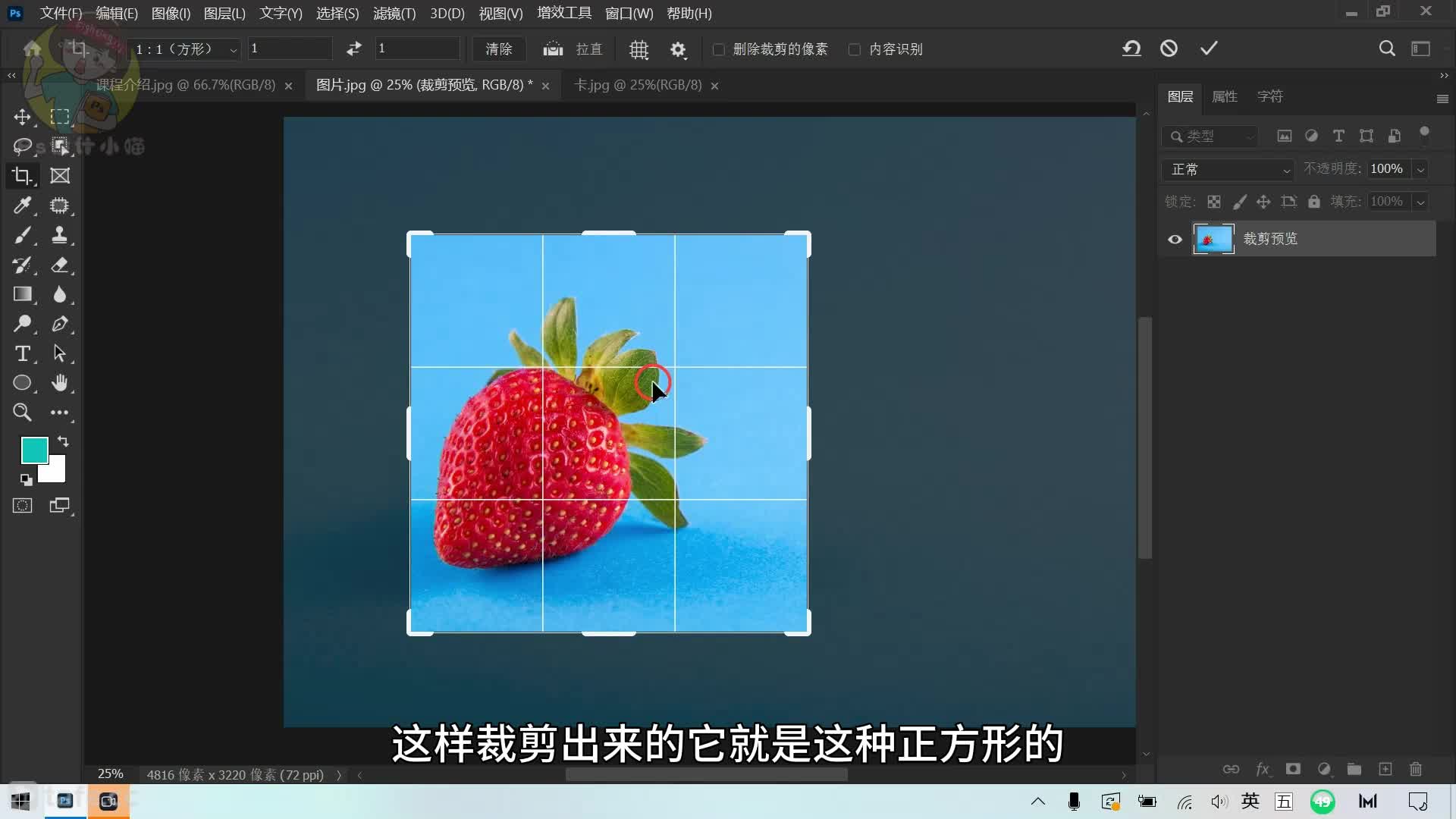The height and width of the screenshot is (819, 1456).
Task: Reset the crop box
Action: (1131, 49)
